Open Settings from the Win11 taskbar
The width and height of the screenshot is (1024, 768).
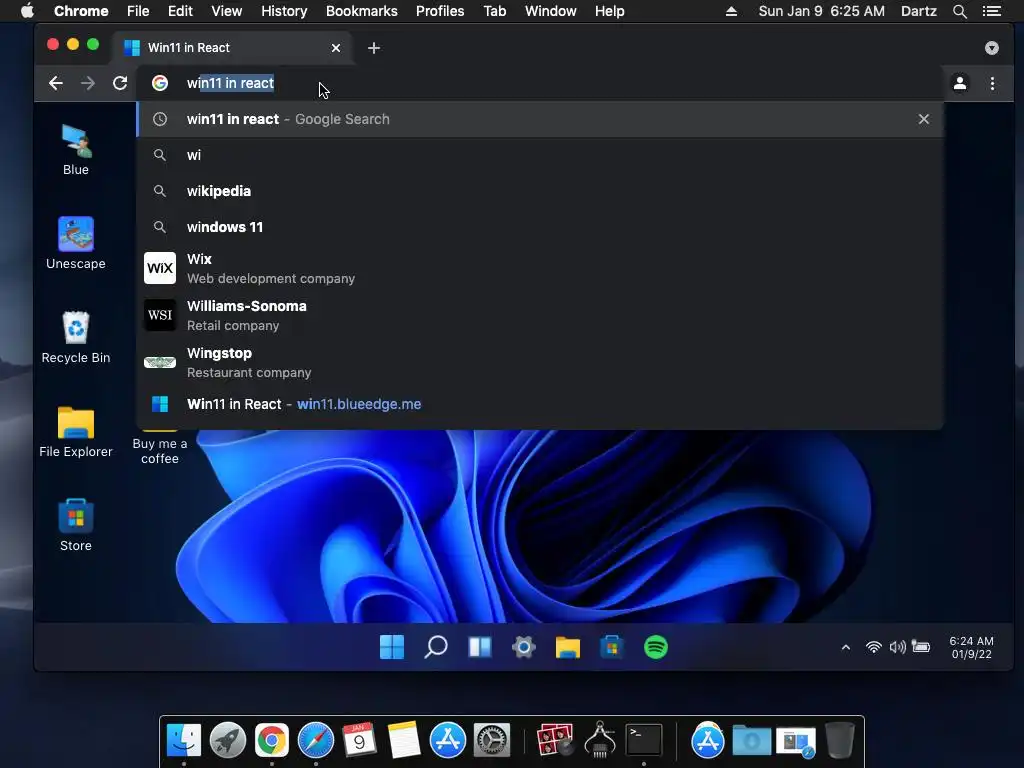coord(524,647)
